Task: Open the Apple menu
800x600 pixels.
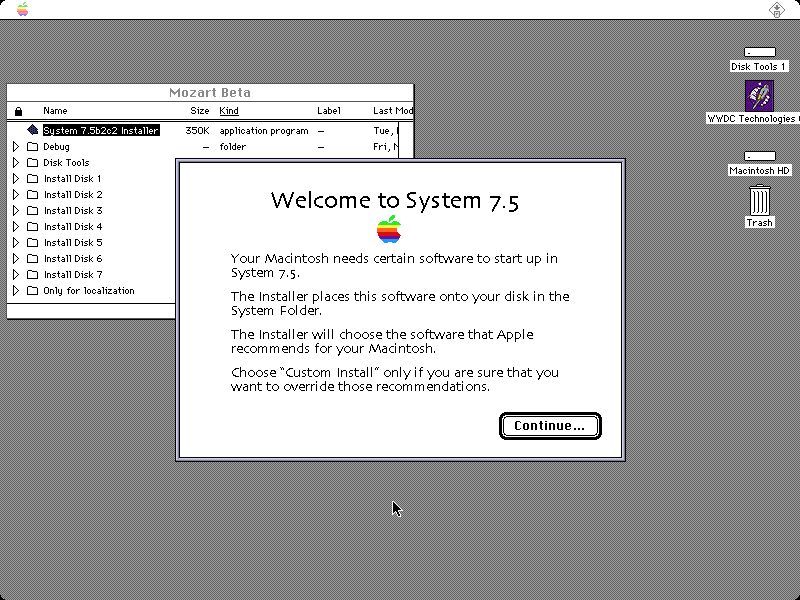Action: pos(22,9)
